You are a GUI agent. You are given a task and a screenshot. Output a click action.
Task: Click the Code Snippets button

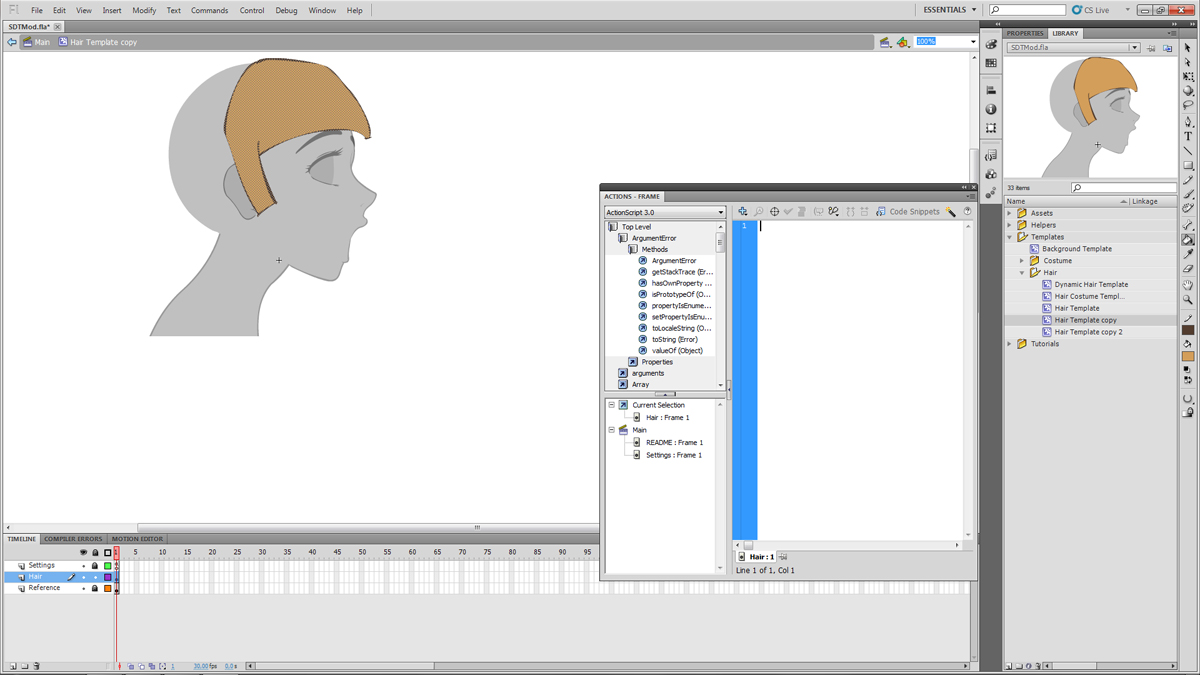click(x=907, y=212)
